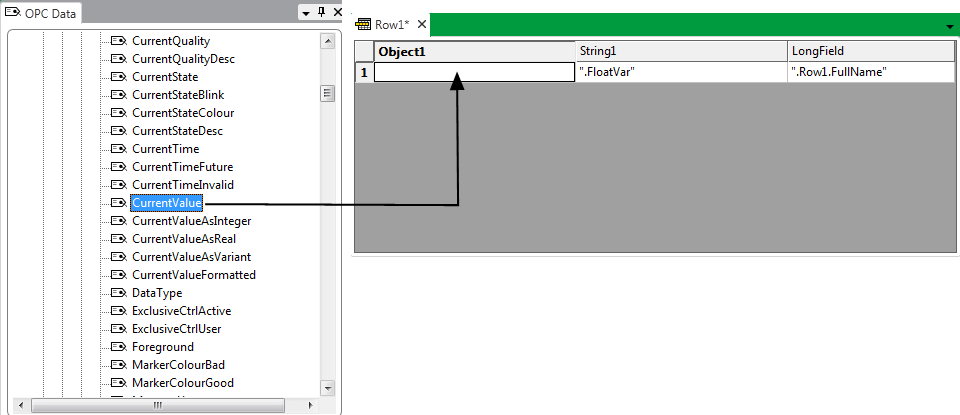Switch to the OPC Data tab
Image resolution: width=960 pixels, height=415 pixels.
(41, 13)
